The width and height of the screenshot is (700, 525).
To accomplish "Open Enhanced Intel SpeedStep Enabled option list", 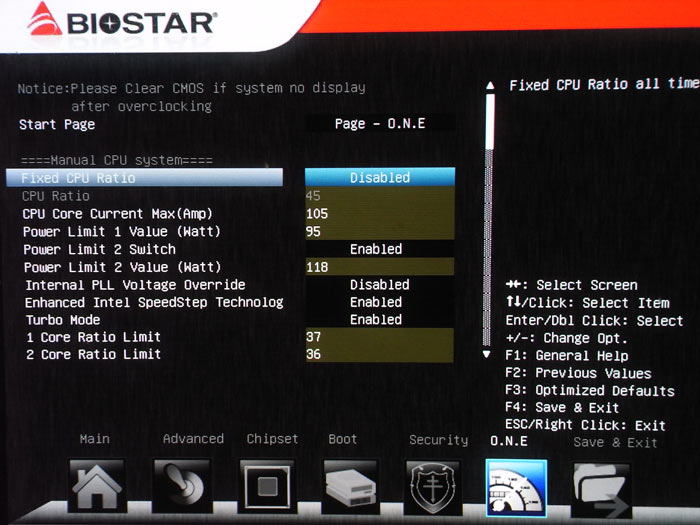I will tap(377, 302).
